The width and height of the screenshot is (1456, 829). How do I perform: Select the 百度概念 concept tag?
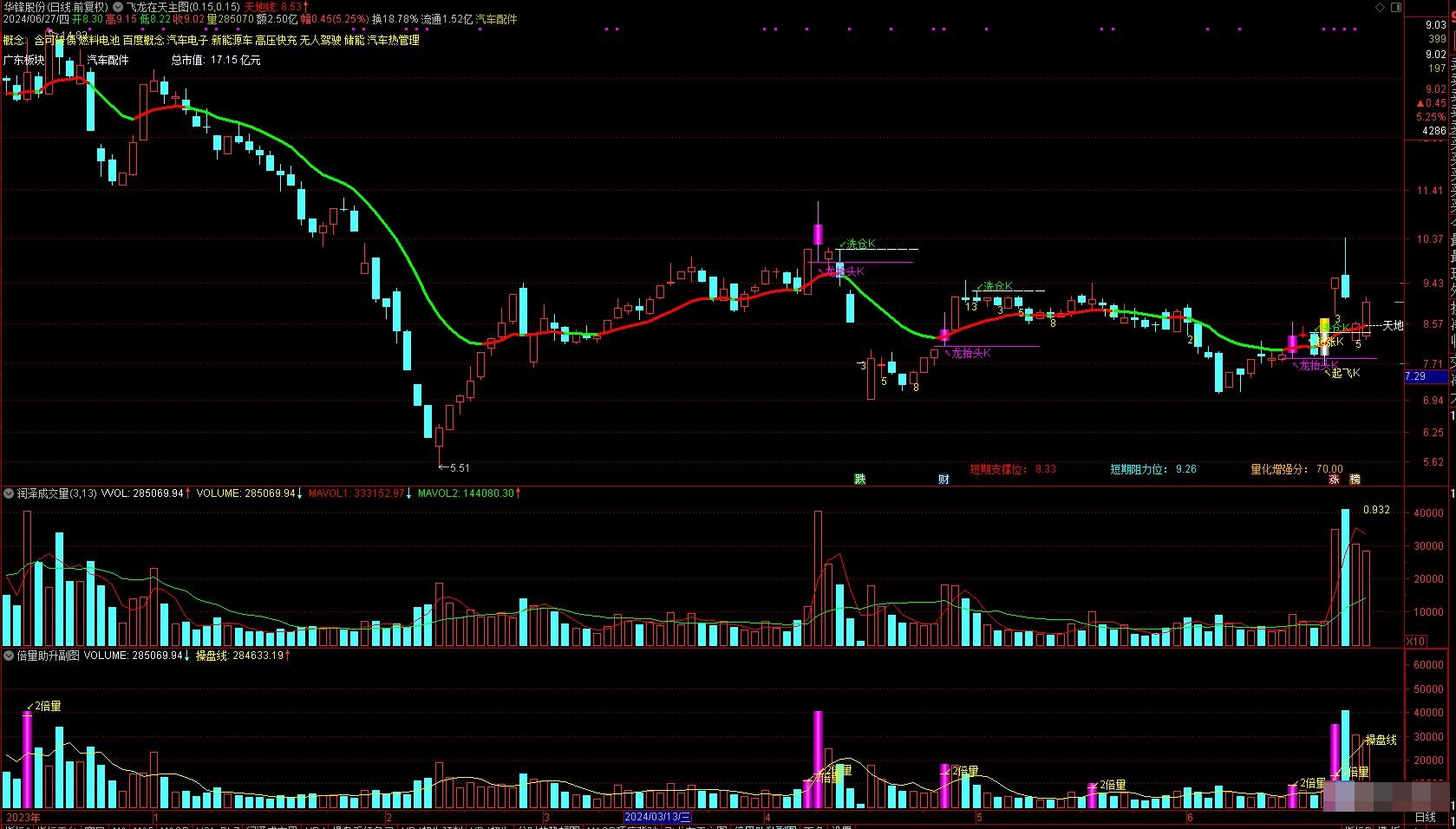(143, 40)
